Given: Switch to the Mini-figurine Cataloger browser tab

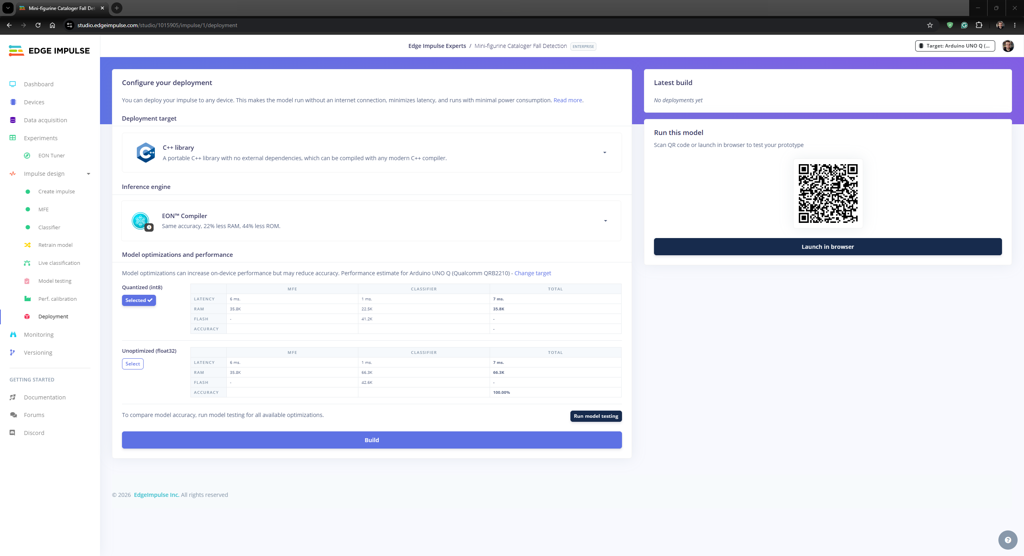Looking at the screenshot, I should coord(61,8).
